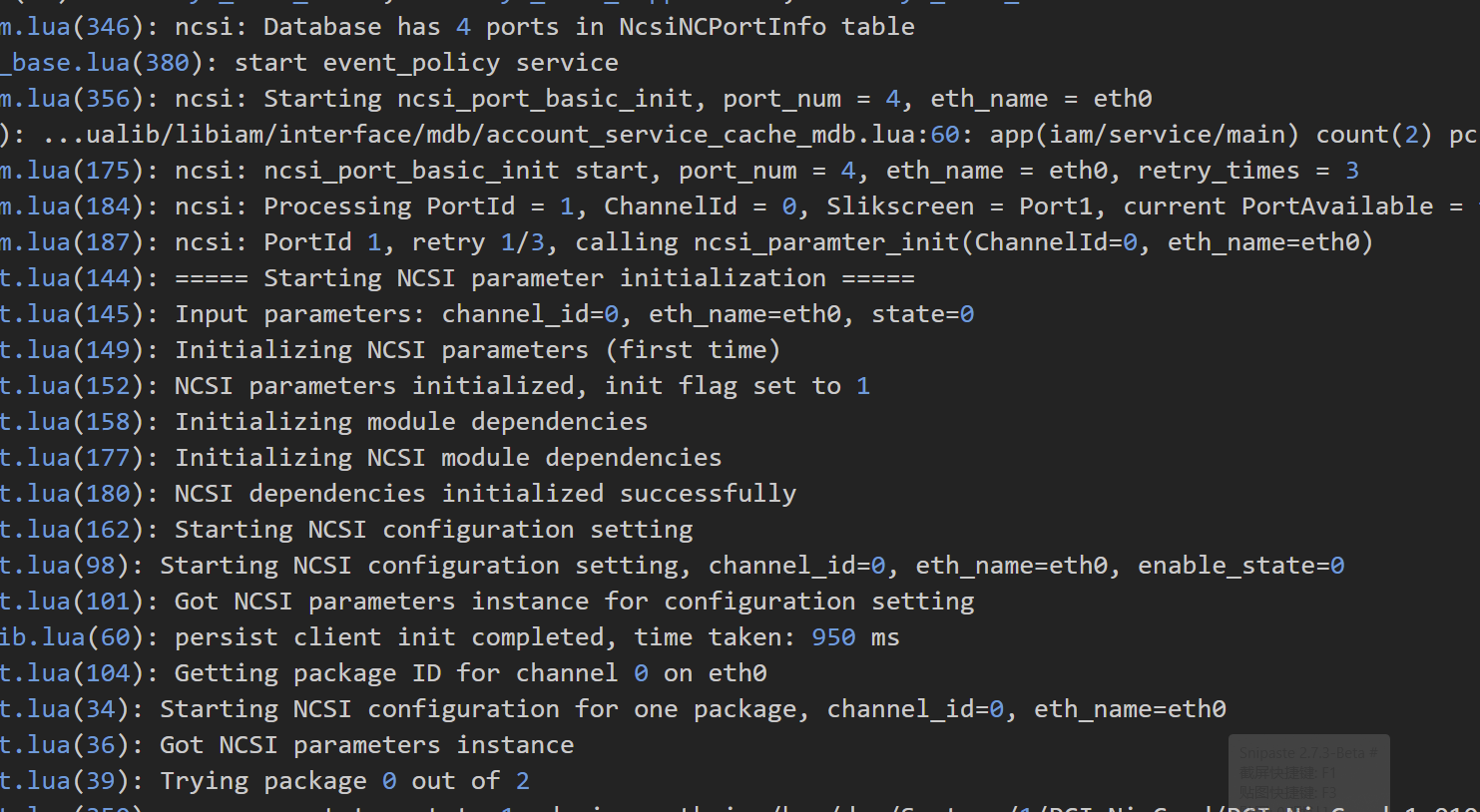Click 'NCSI dependencies initialized successfully' line
This screenshot has height=812, width=1480.
click(485, 494)
